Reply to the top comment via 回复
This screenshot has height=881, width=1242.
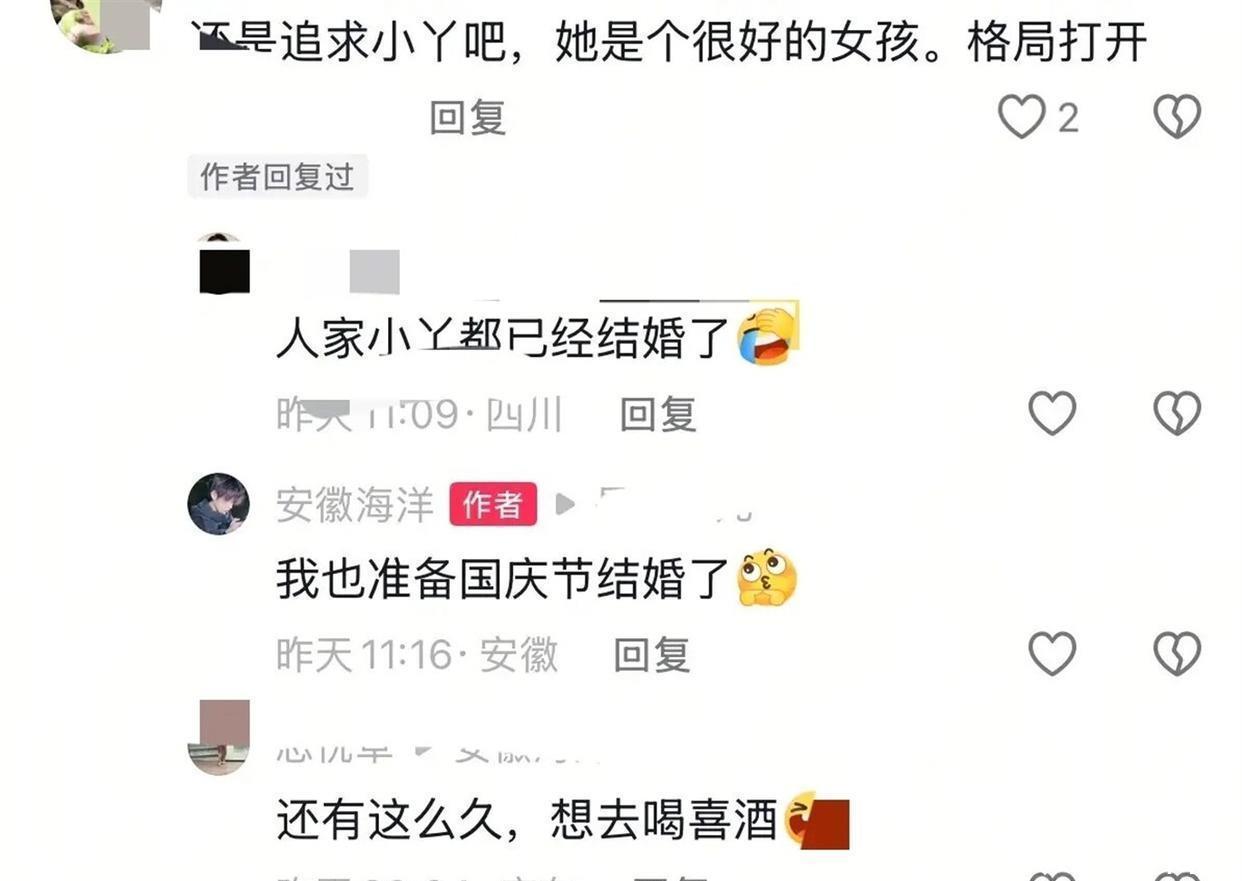pos(468,118)
